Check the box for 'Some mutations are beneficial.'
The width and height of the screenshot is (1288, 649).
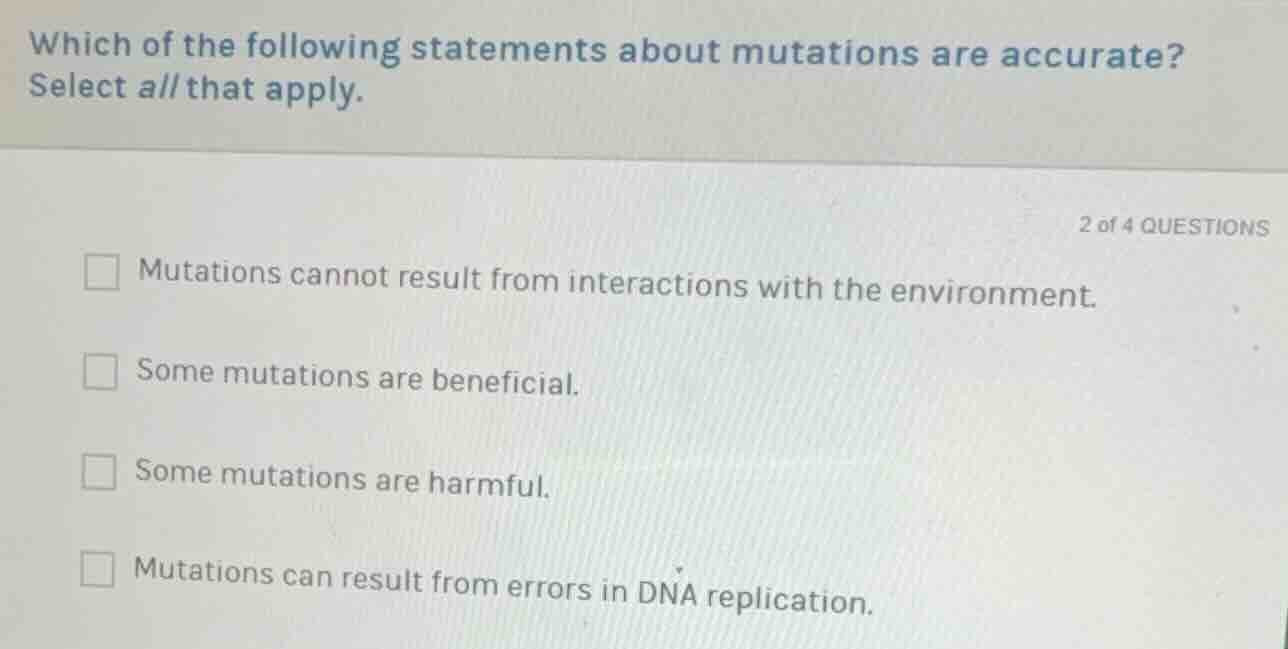click(x=101, y=373)
